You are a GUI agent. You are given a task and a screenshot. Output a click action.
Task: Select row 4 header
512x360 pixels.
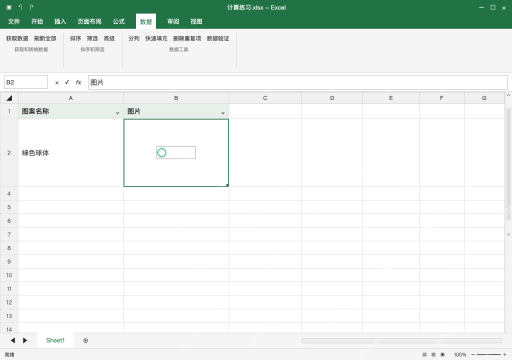[9, 193]
